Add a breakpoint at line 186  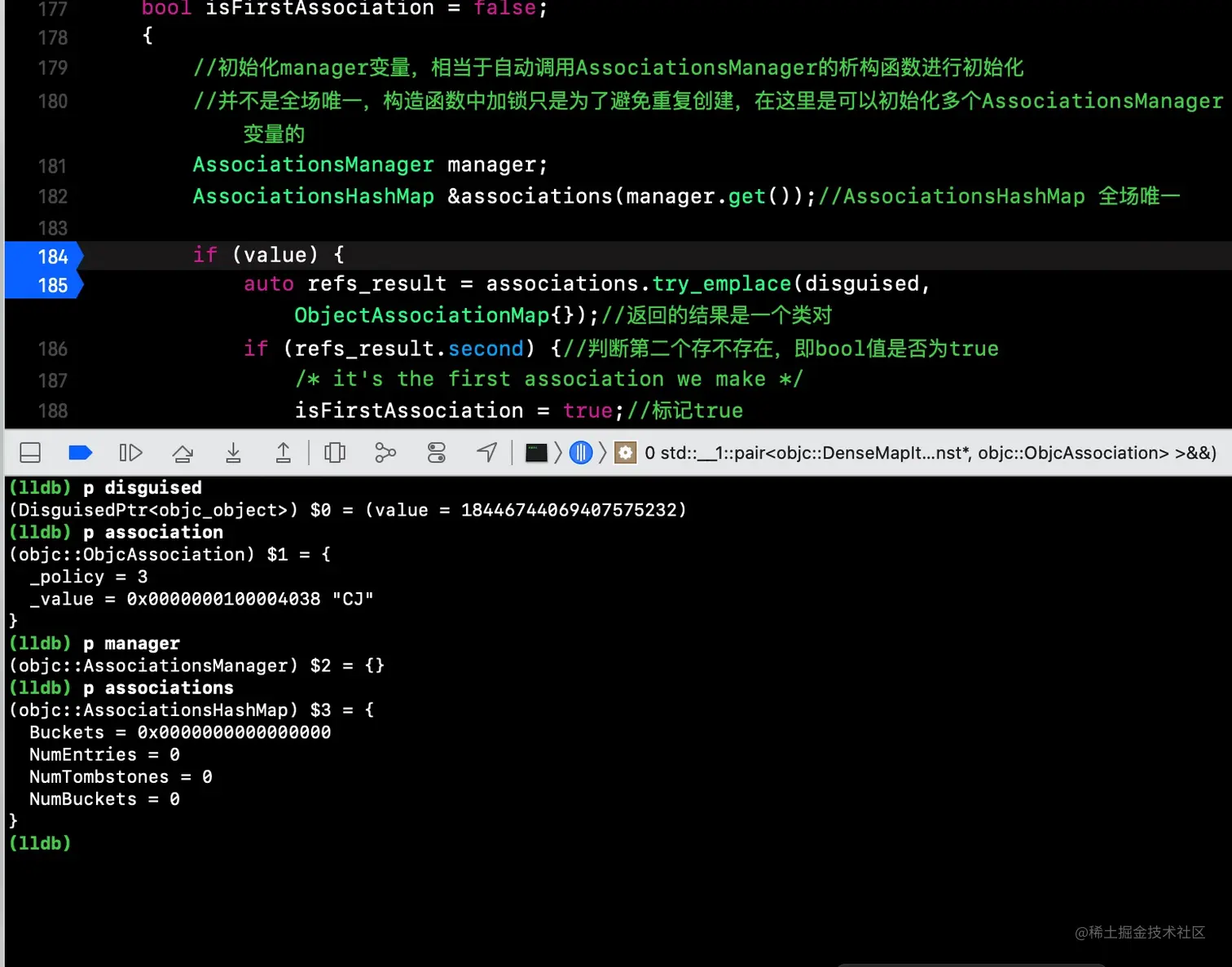pyautogui.click(x=52, y=349)
